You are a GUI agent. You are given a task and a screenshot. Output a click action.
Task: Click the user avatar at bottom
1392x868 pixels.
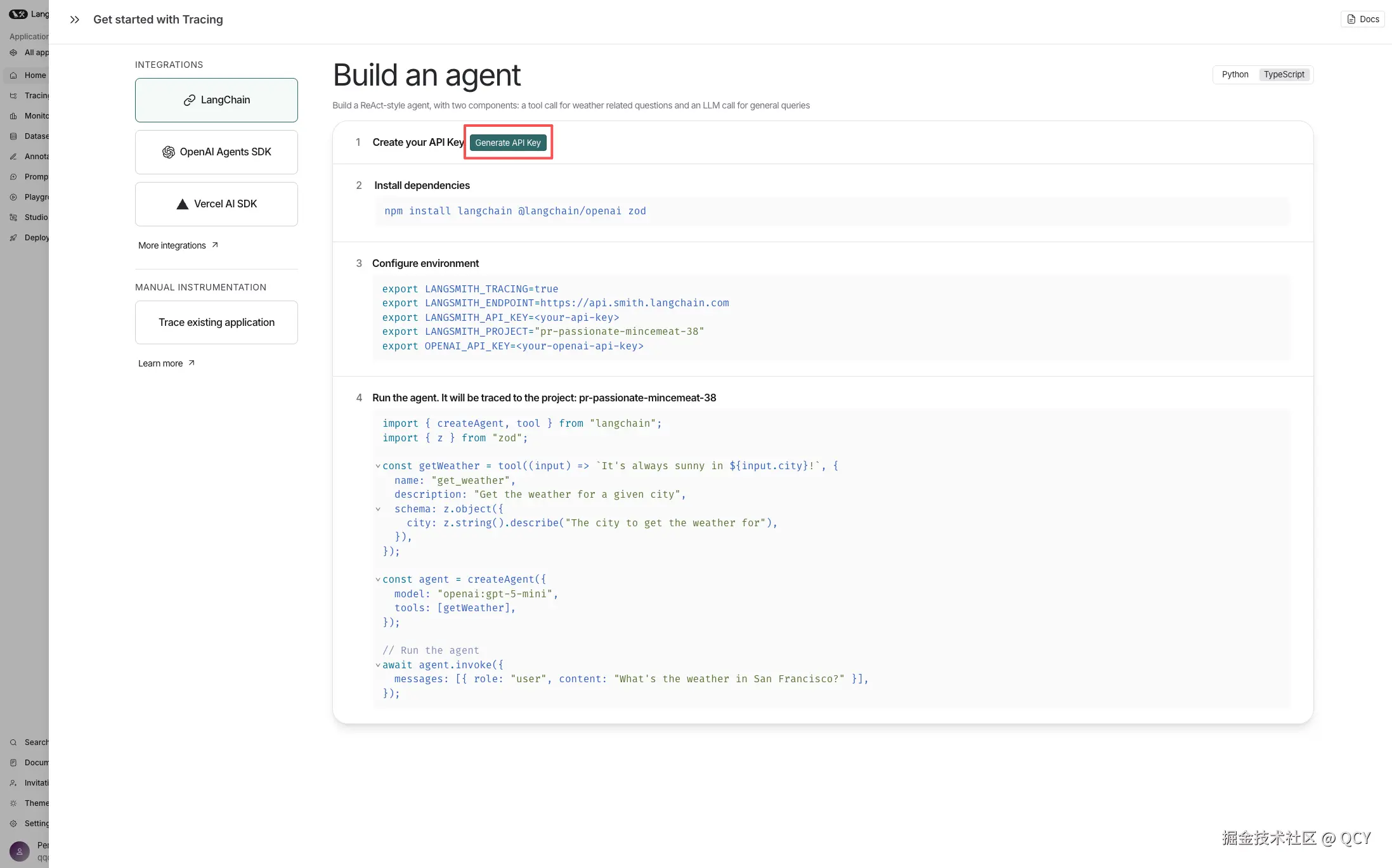click(x=20, y=851)
